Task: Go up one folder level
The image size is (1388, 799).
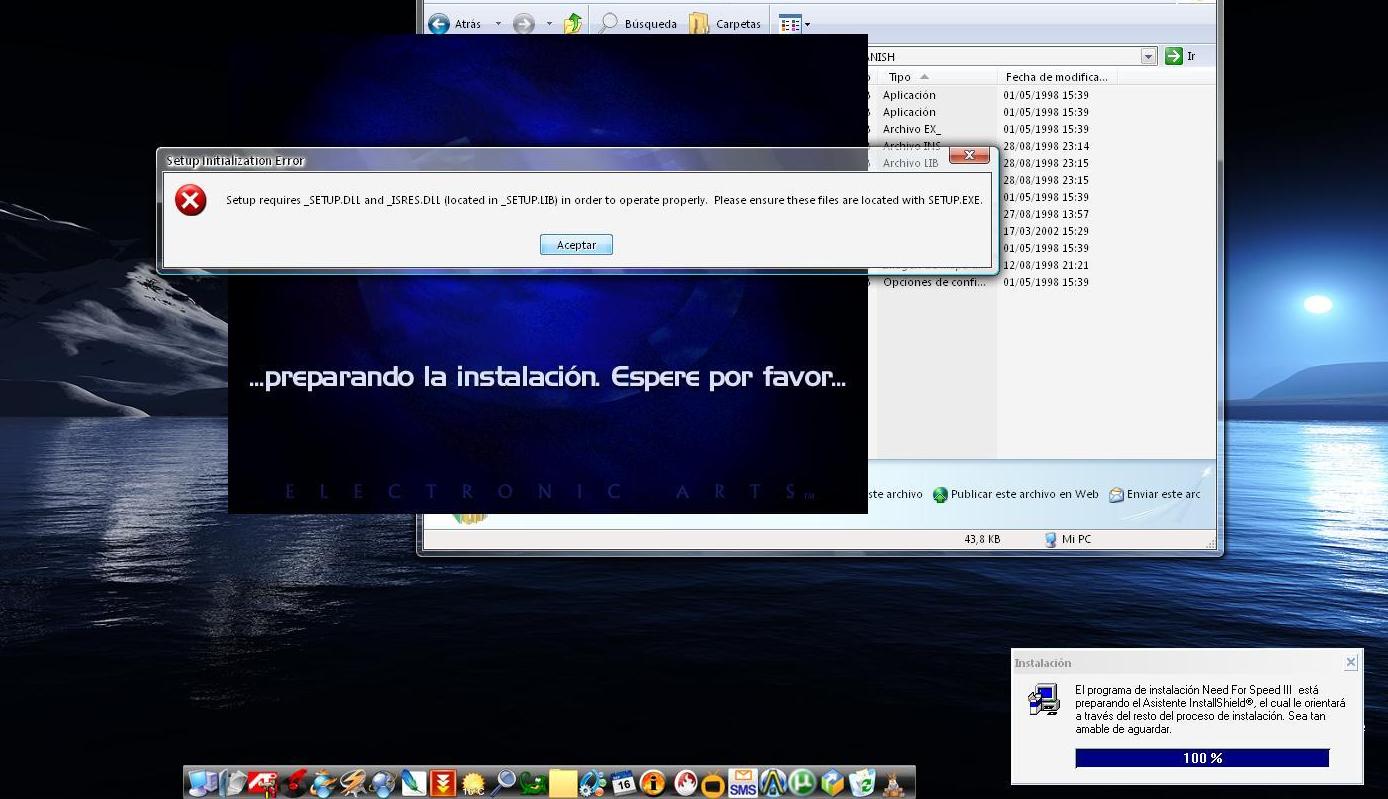Action: coord(573,24)
